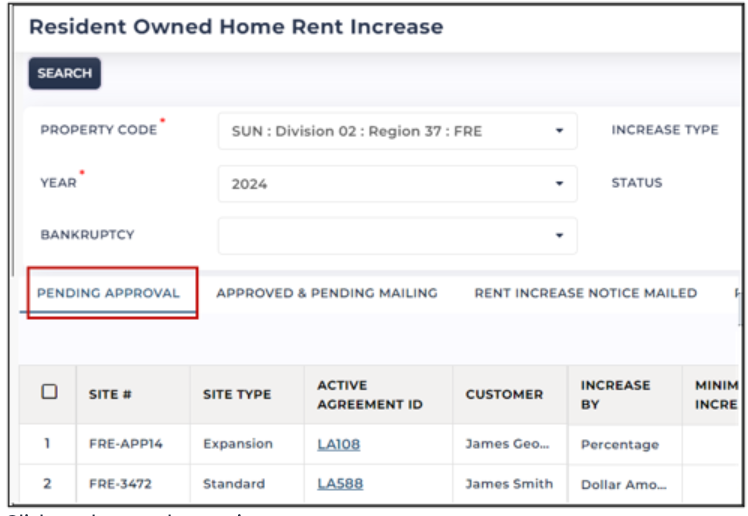748x516 pixels.
Task: Switch to Approved & Pending Mailing tab
Action: click(327, 293)
